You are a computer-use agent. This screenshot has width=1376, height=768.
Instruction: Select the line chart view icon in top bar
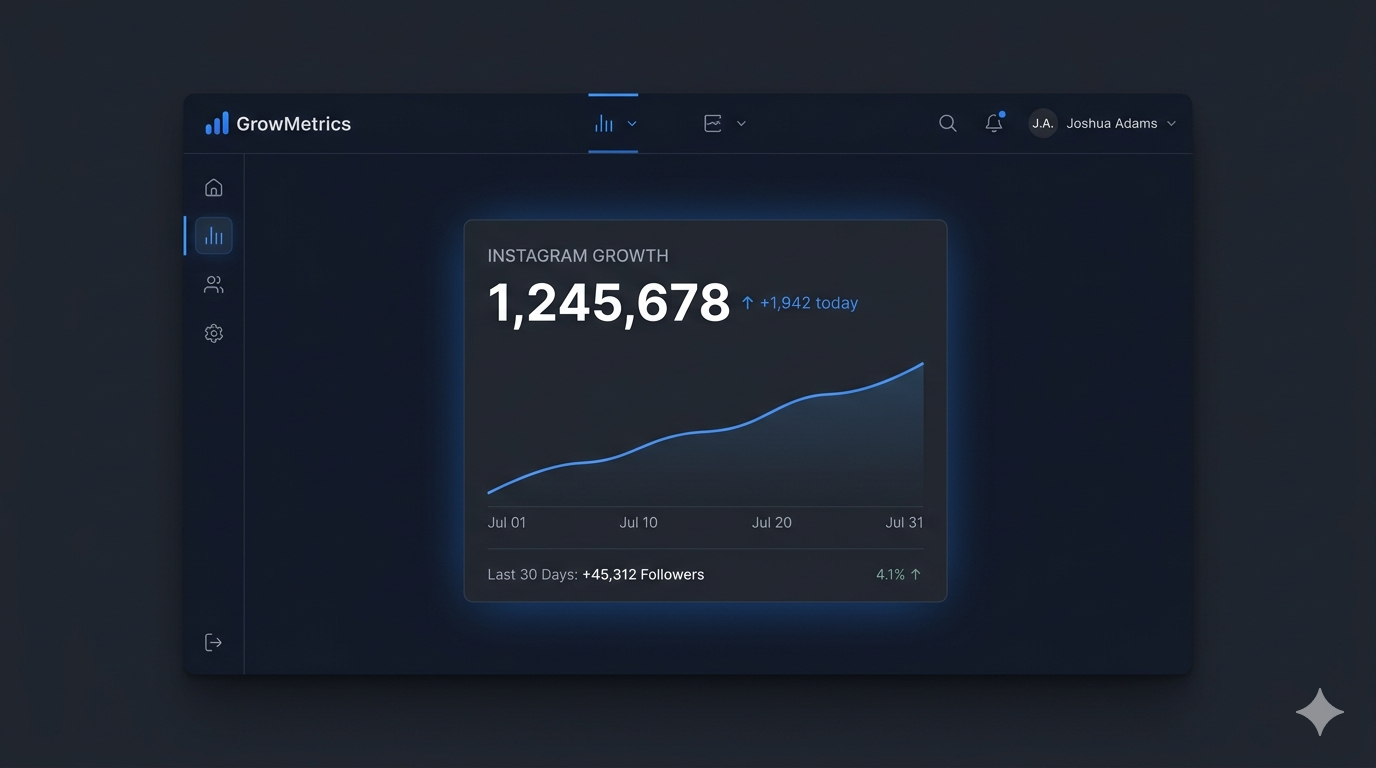711,123
